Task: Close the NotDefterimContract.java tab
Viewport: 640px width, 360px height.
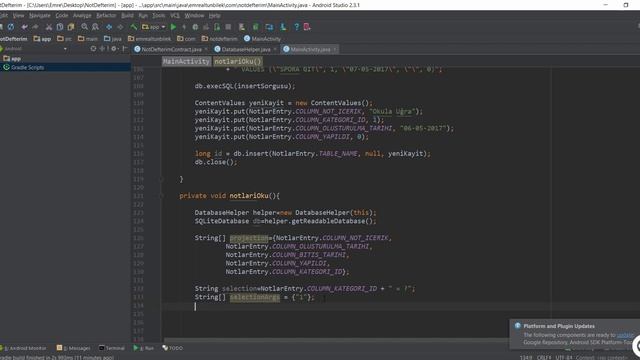Action: pyautogui.click(x=206, y=49)
